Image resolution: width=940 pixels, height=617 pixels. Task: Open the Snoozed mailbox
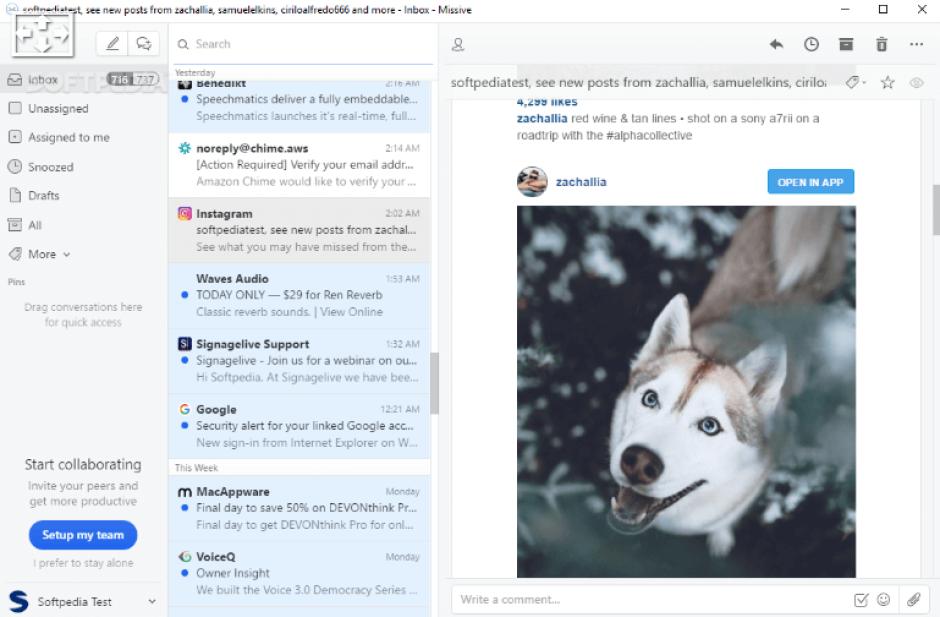point(50,167)
